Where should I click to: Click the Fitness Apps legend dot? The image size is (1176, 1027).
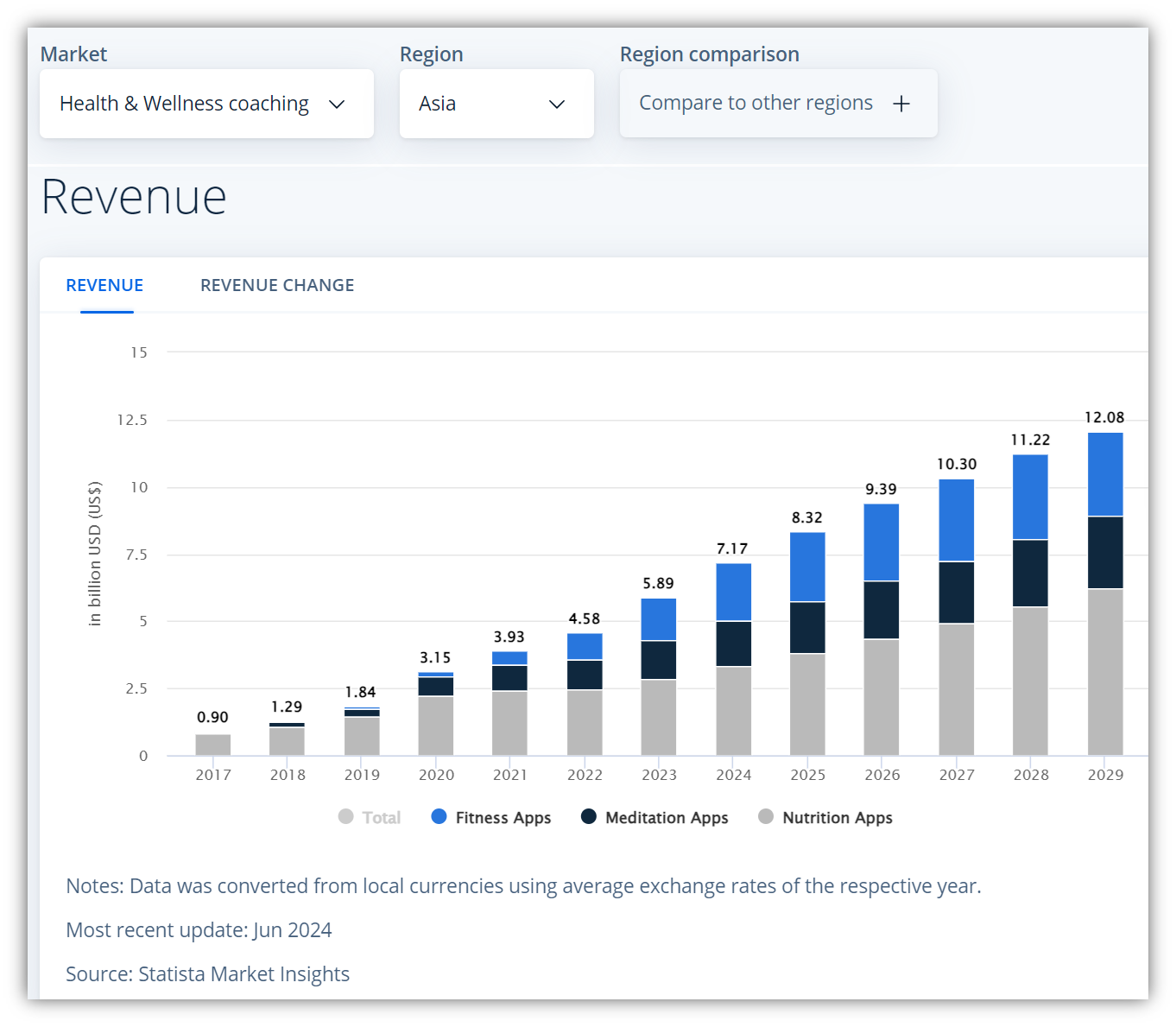(439, 817)
